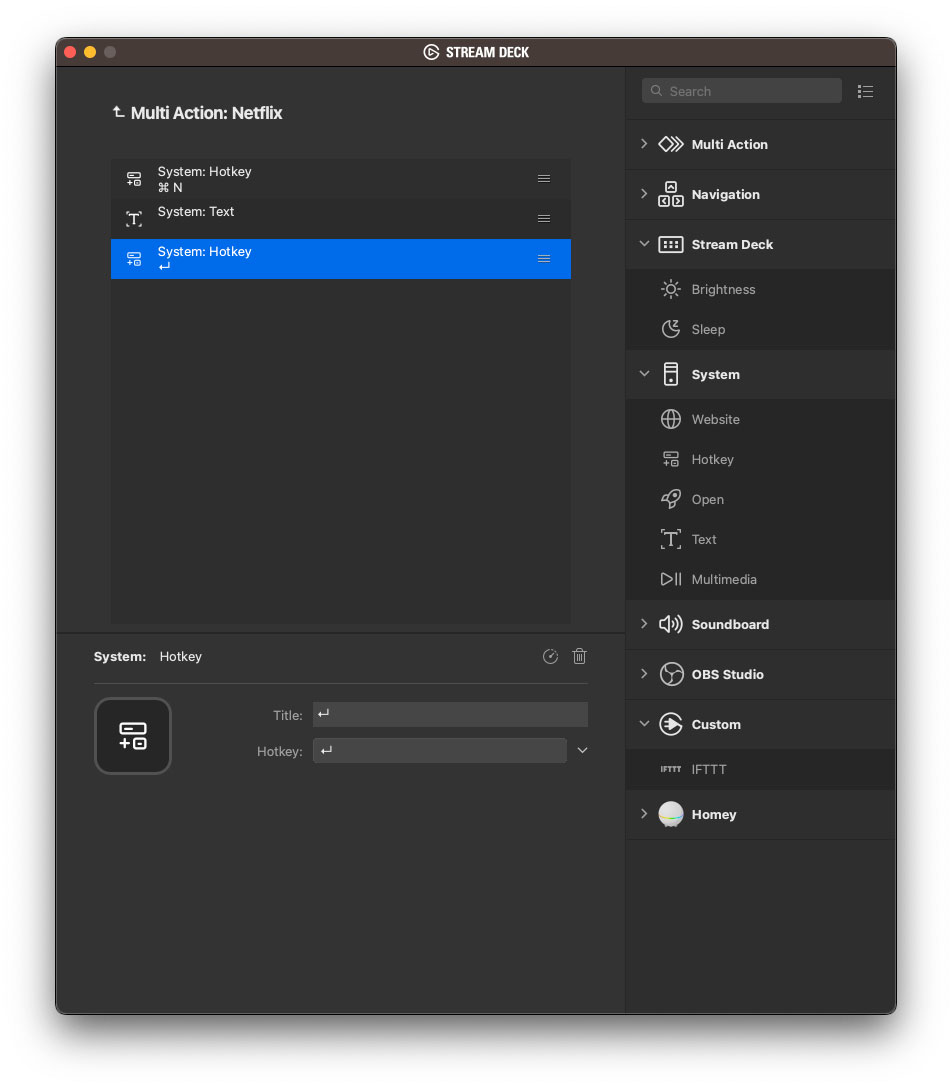
Task: Expand the Homey category chevron
Action: tap(644, 813)
